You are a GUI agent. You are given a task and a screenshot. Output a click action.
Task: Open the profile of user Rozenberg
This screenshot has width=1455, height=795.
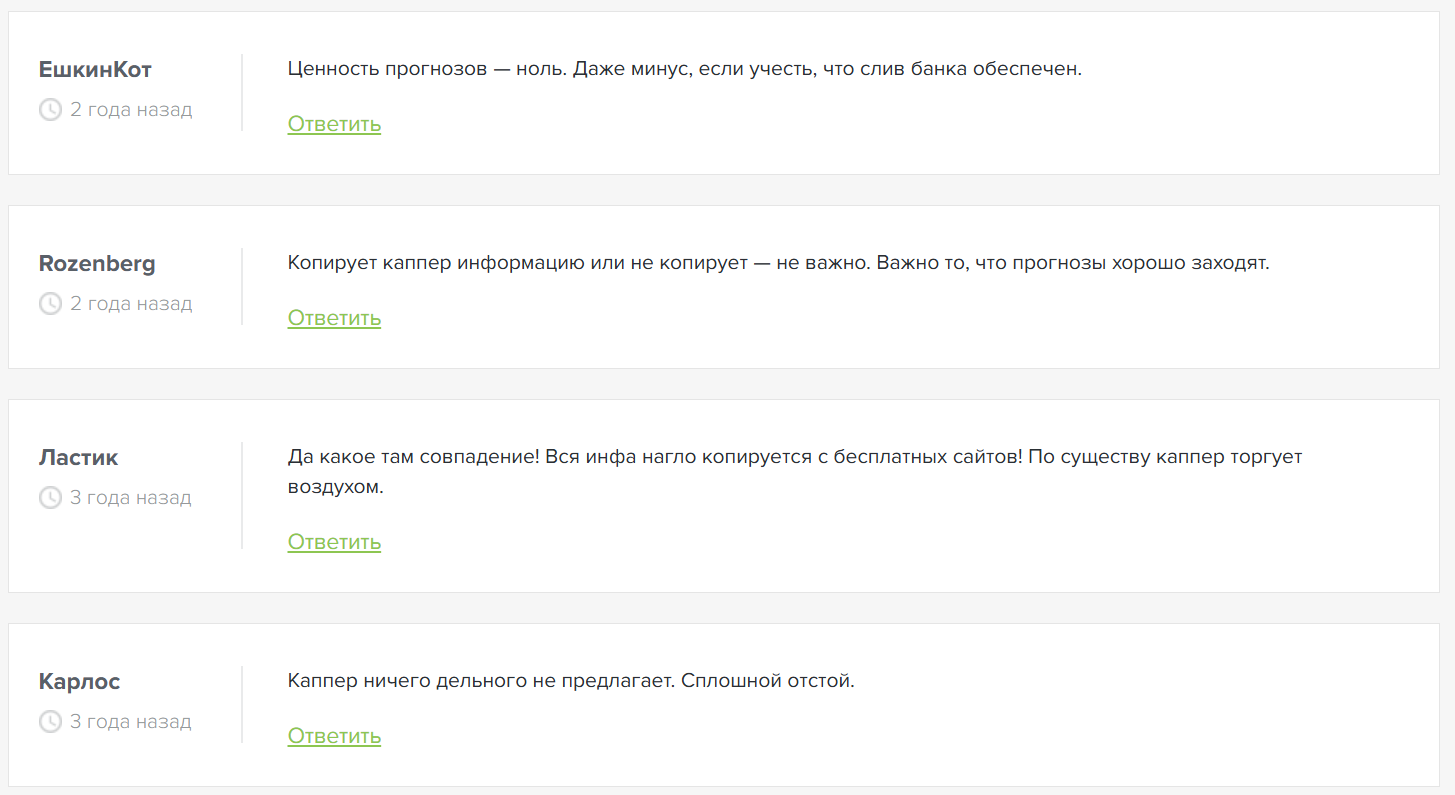point(97,263)
